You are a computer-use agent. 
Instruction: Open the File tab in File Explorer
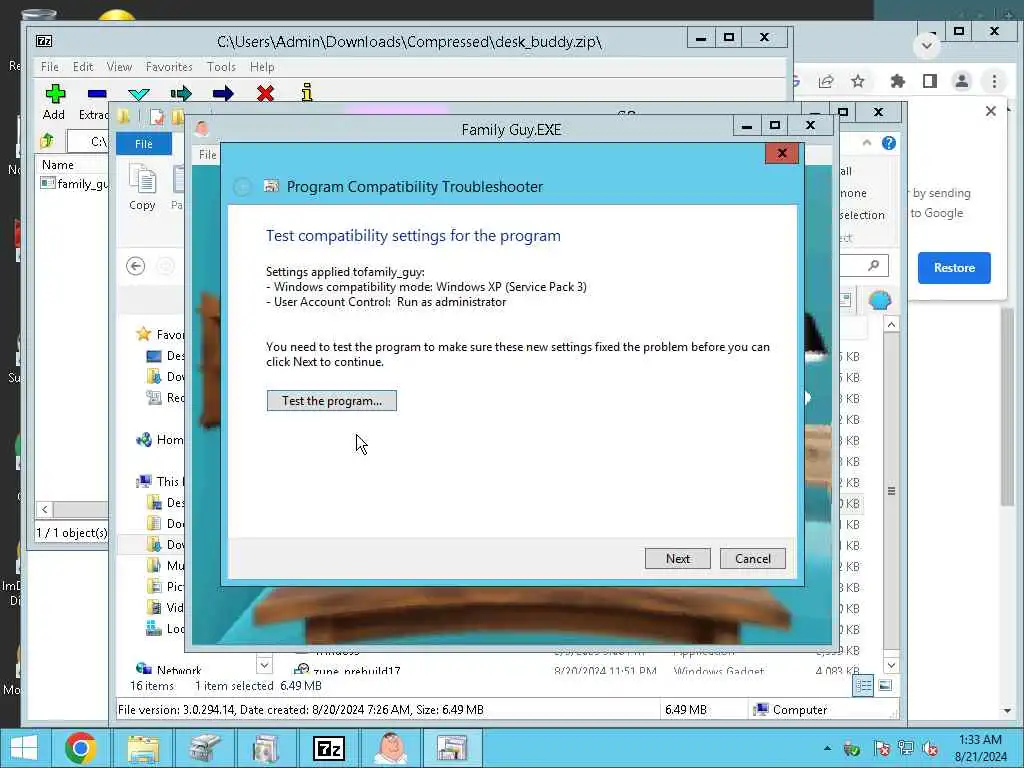click(144, 144)
